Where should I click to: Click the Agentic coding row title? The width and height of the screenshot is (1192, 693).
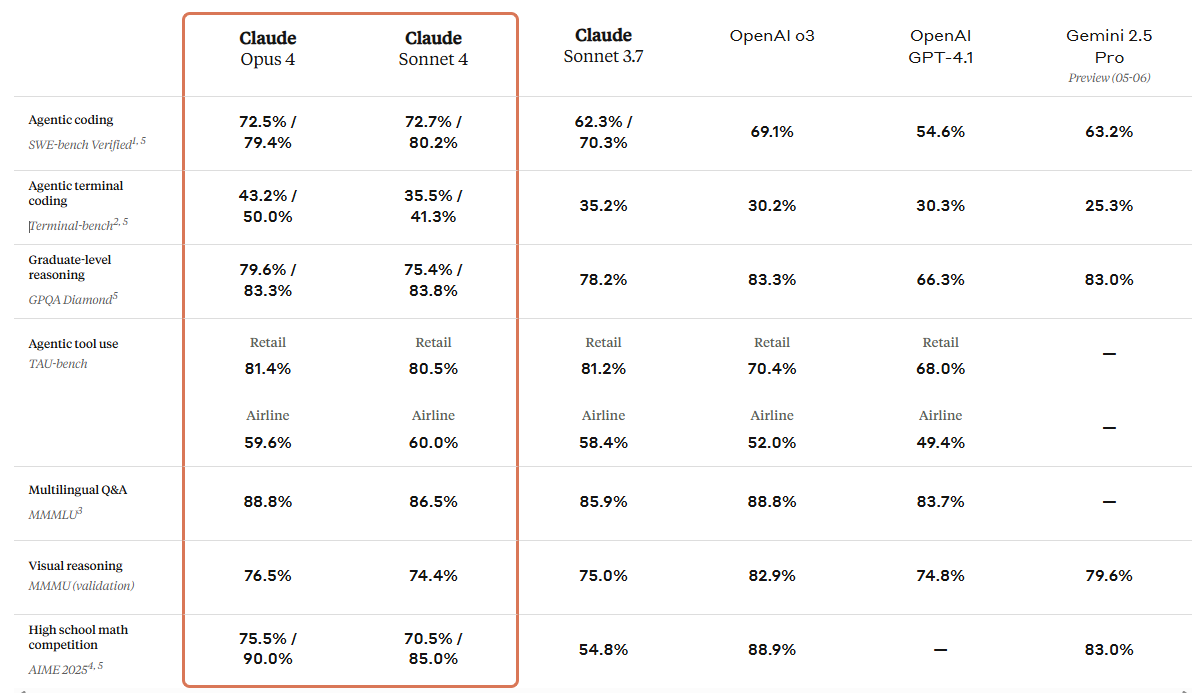pyautogui.click(x=71, y=120)
